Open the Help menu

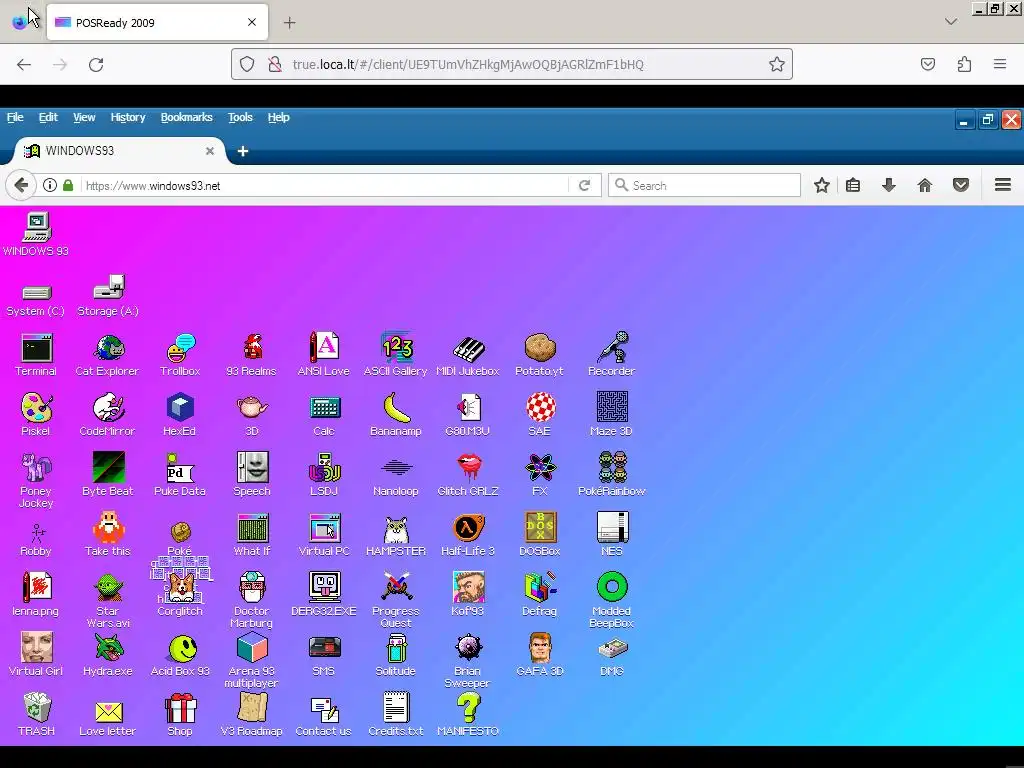coord(278,118)
